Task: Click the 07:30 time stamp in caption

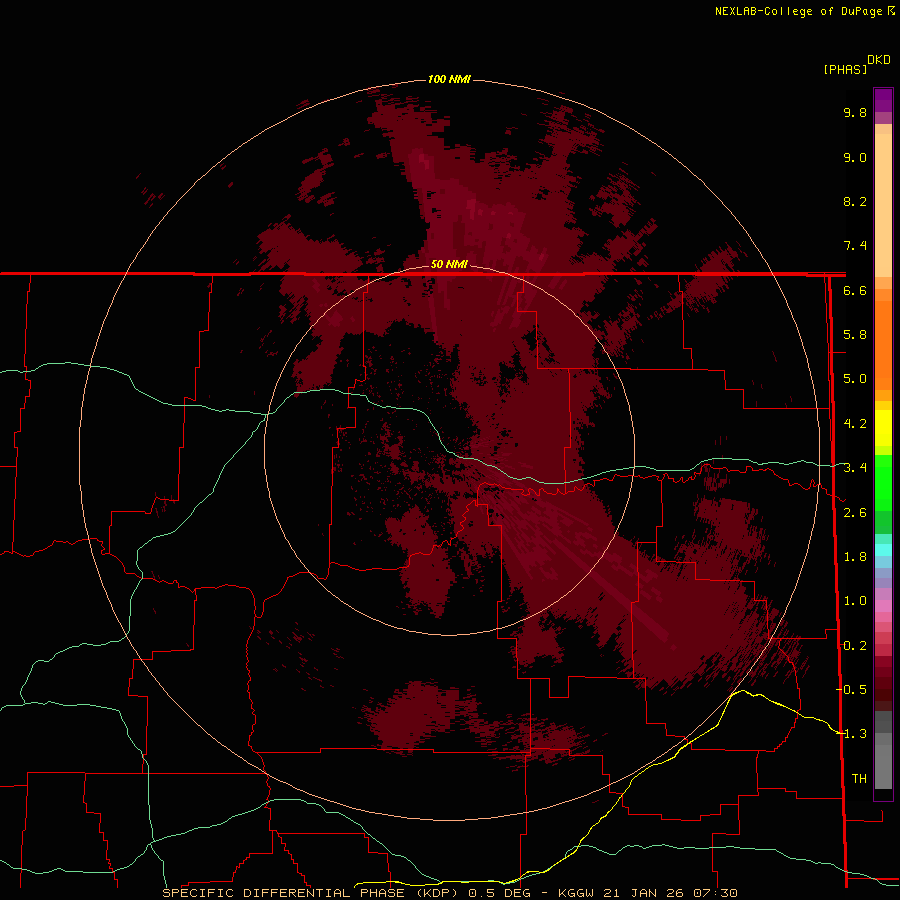Action: pyautogui.click(x=715, y=893)
